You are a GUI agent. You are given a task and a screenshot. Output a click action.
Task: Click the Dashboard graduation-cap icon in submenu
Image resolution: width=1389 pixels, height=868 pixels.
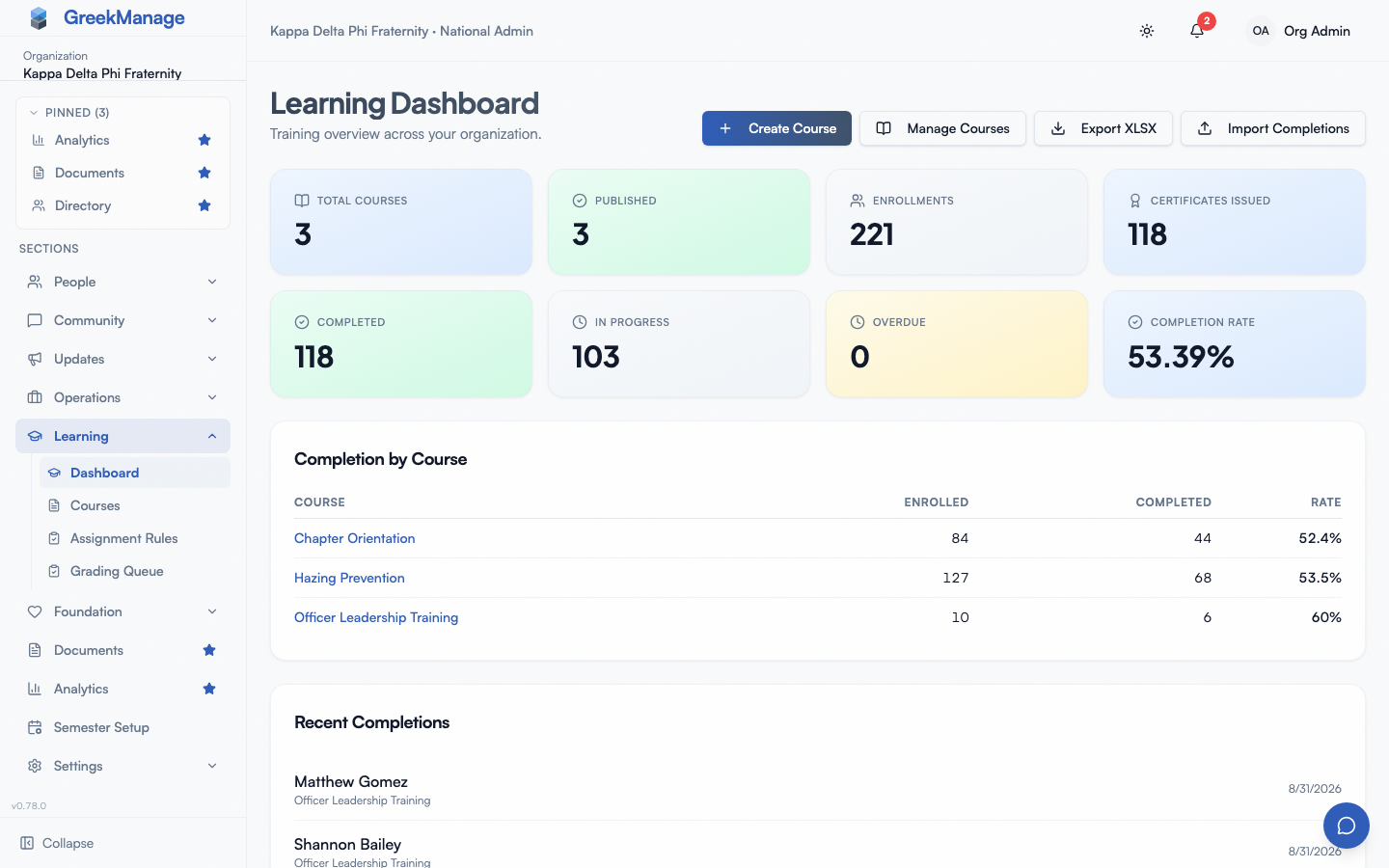pyautogui.click(x=55, y=473)
